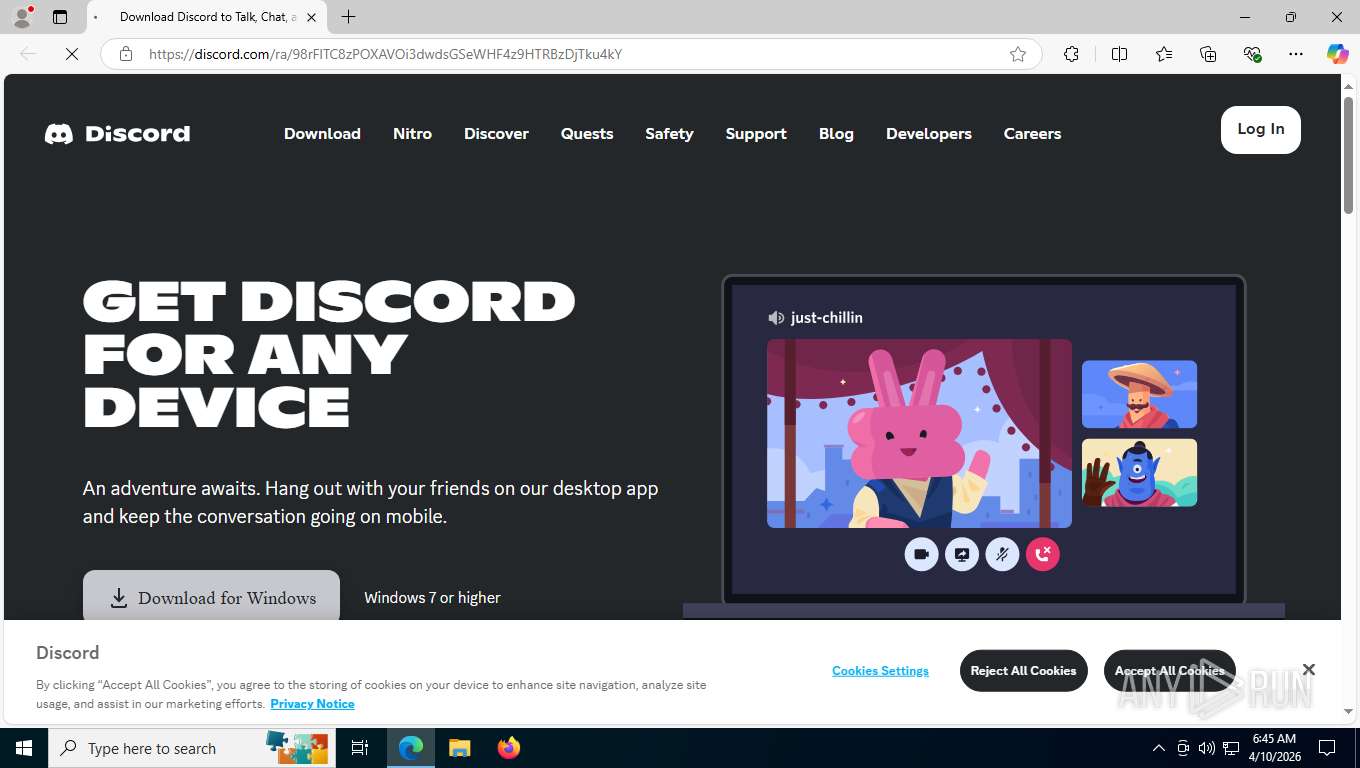The image size is (1360, 768).
Task: Click the scroll down arrow of page scrollbar
Action: pyautogui.click(x=1348, y=711)
